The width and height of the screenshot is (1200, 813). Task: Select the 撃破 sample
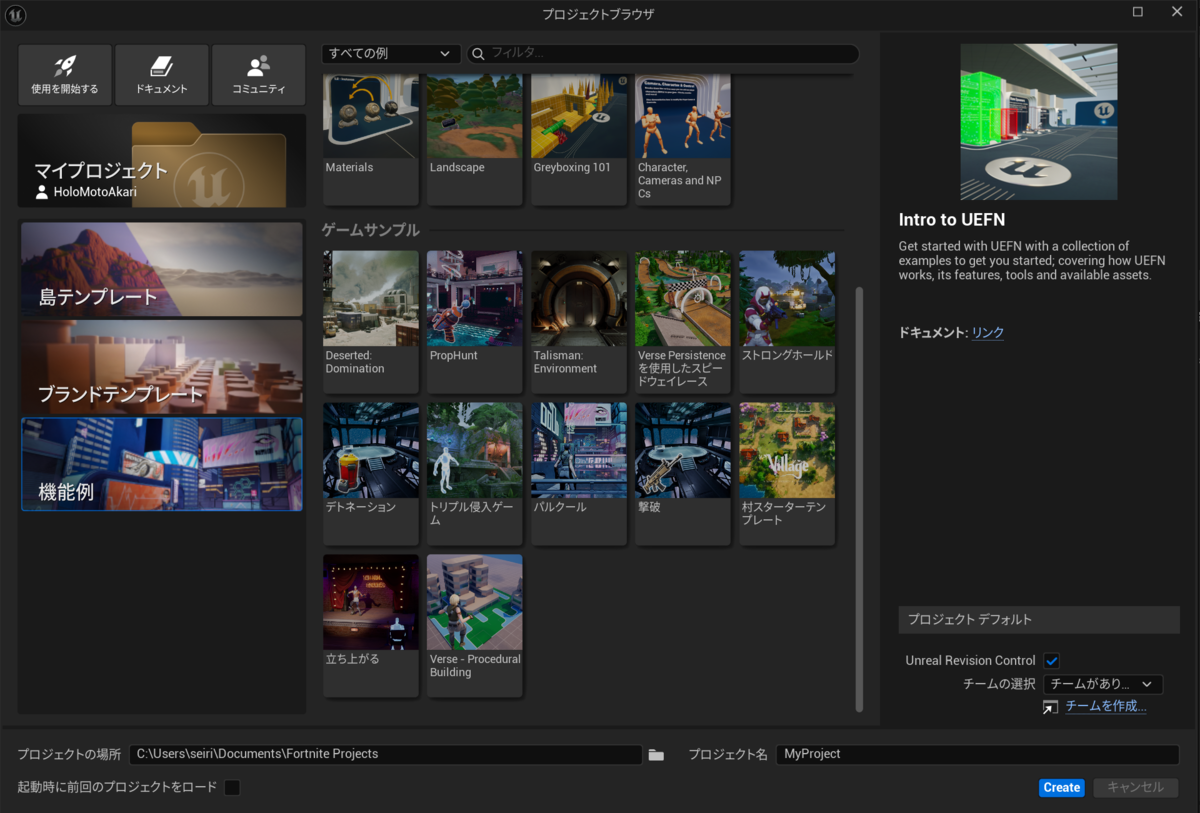pyautogui.click(x=683, y=474)
